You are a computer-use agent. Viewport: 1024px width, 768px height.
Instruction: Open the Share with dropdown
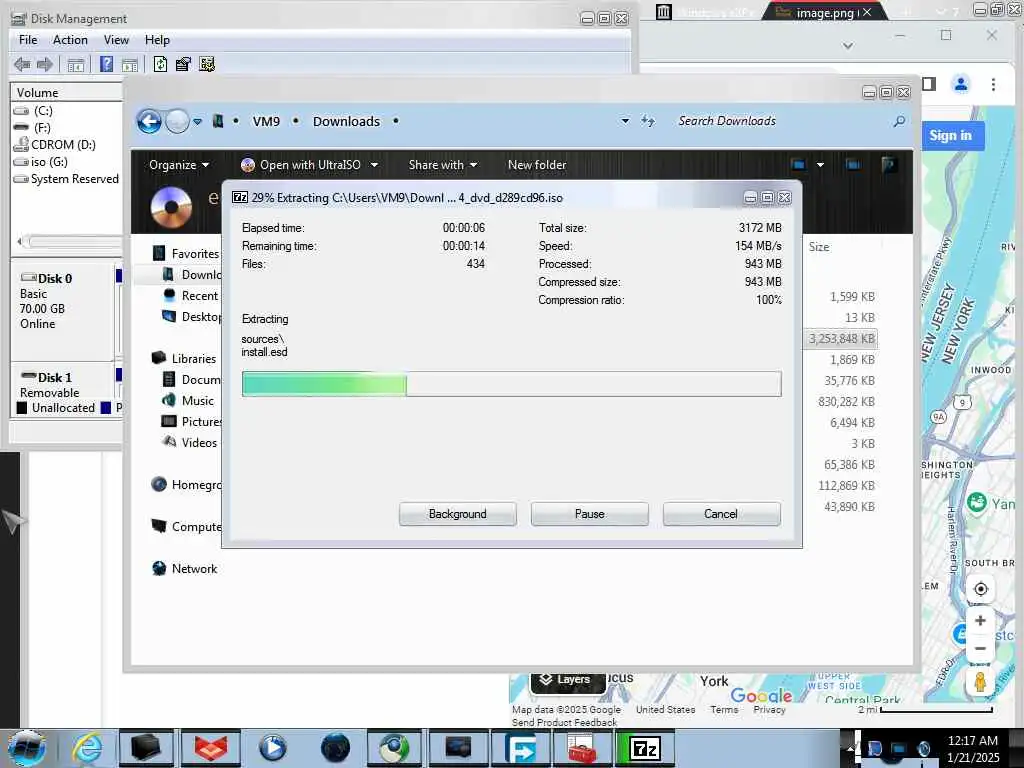(x=443, y=165)
